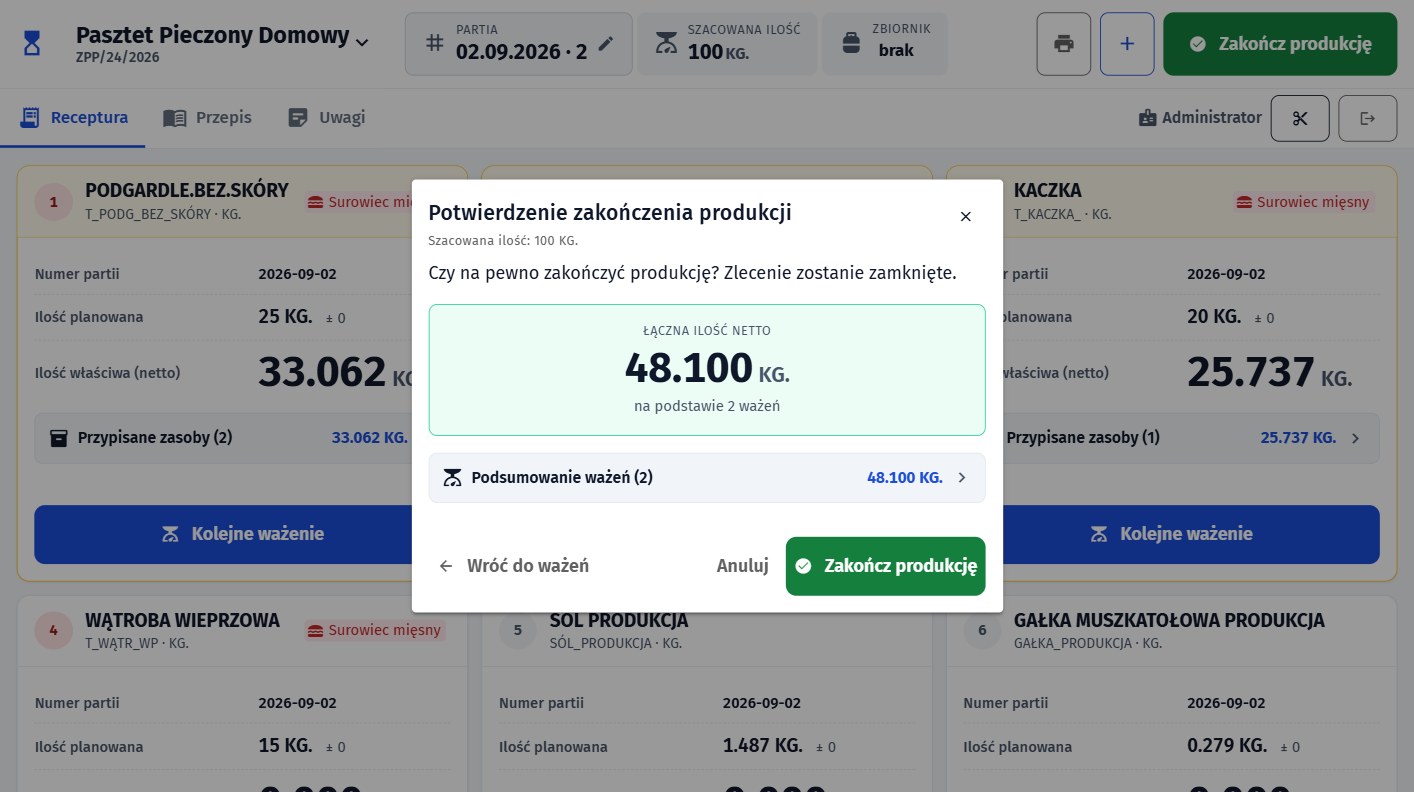Click the 48.100 KG. total net value
1414x792 pixels.
[x=707, y=368]
